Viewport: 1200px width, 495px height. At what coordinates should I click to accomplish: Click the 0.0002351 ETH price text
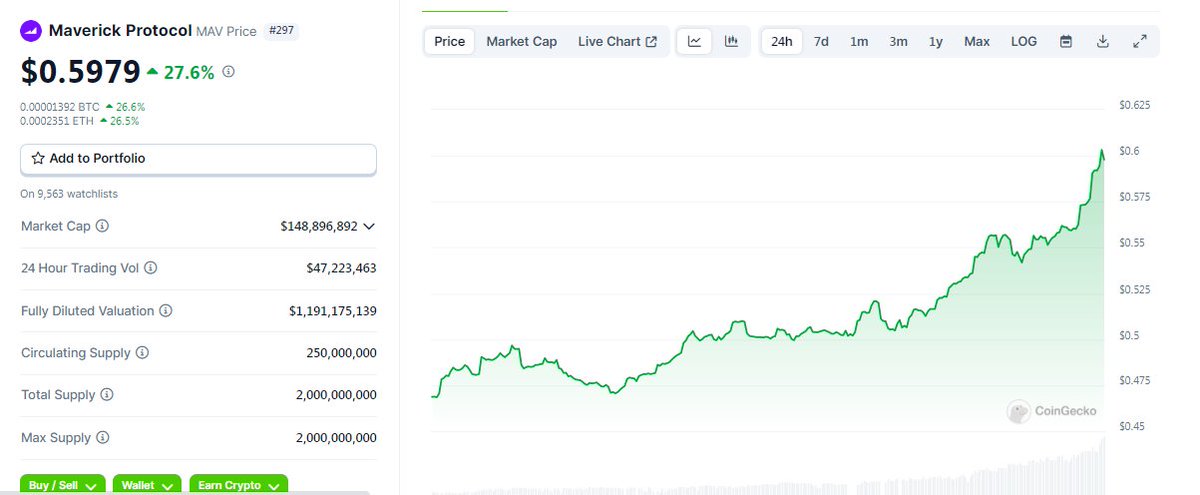tap(56, 121)
